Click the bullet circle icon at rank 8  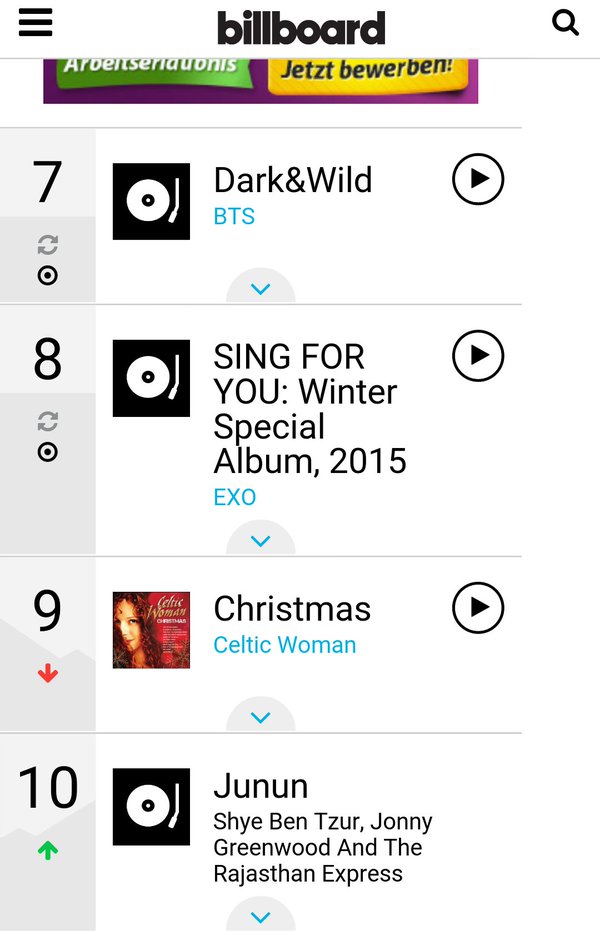tap(47, 452)
